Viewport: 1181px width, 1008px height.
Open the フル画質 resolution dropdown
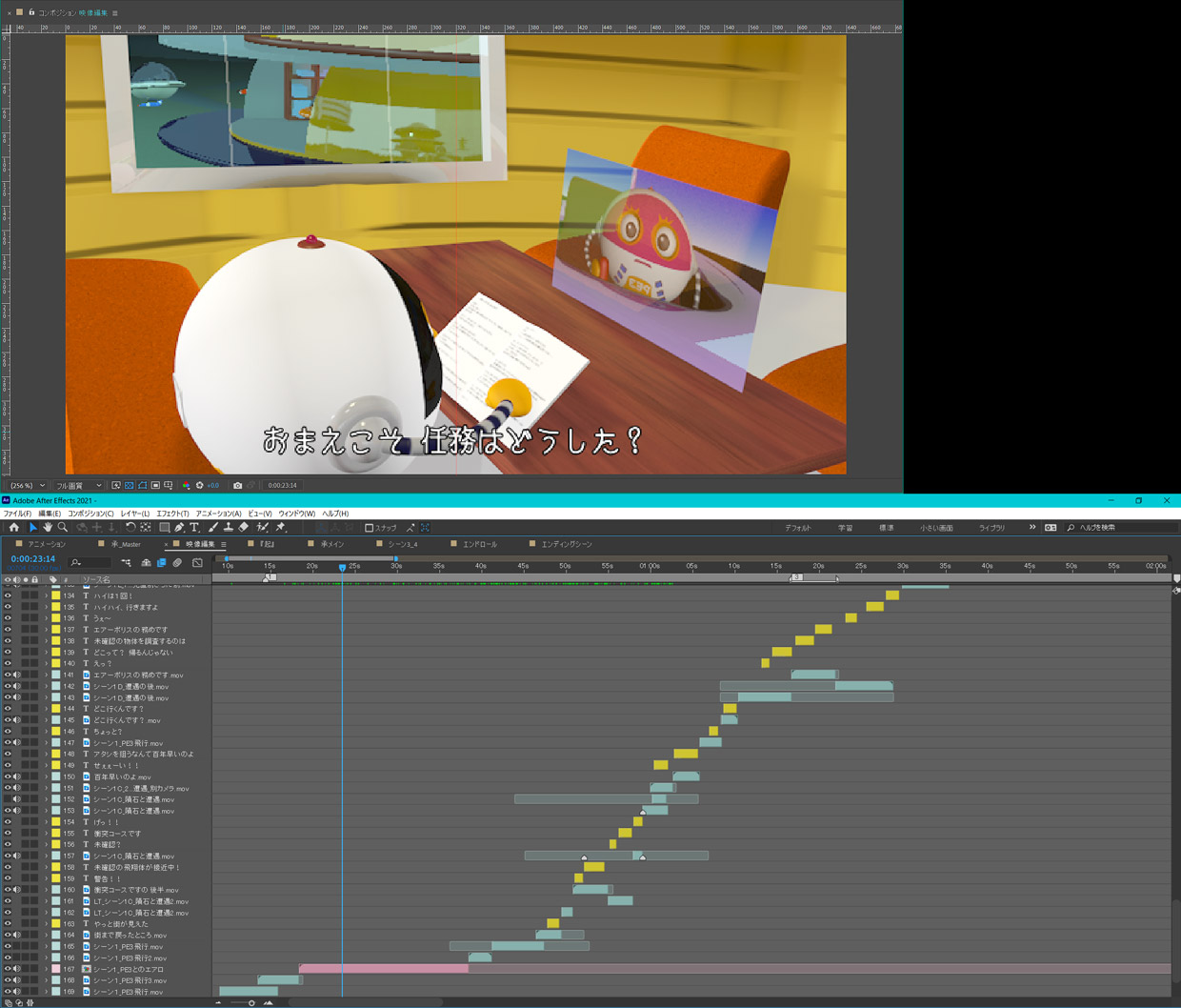(78, 485)
